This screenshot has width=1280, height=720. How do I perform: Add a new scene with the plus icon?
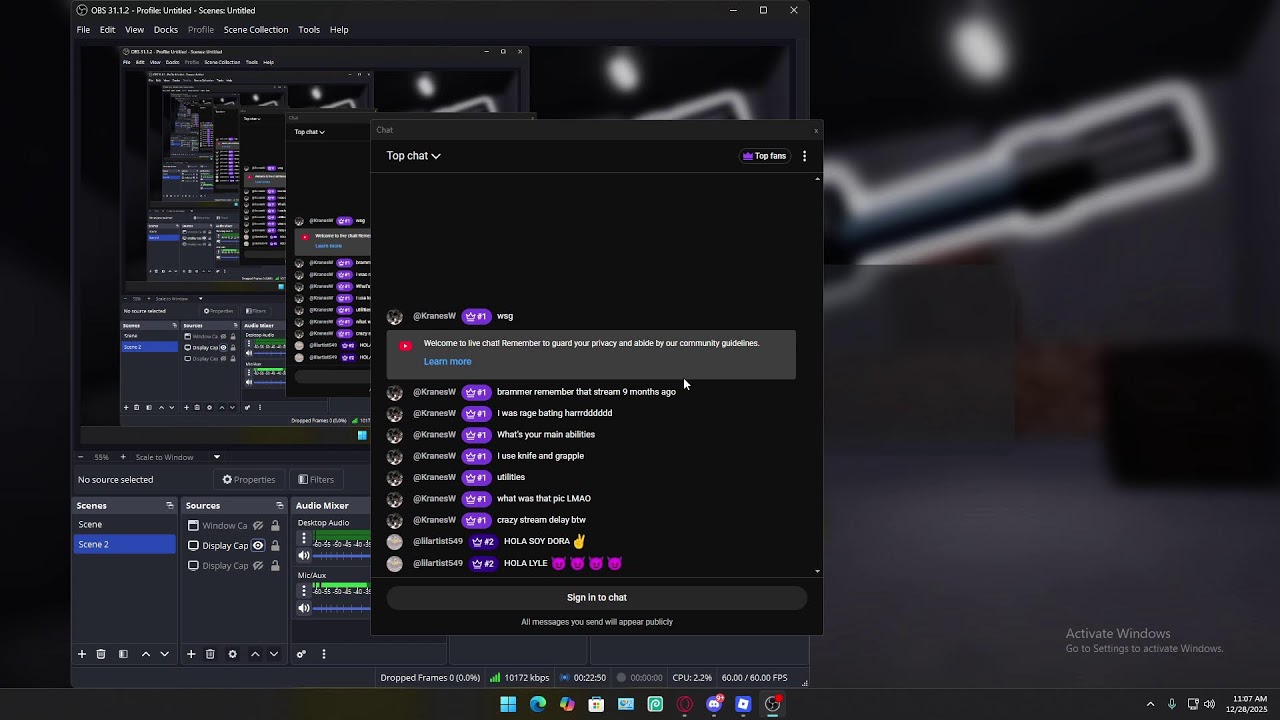tap(82, 654)
